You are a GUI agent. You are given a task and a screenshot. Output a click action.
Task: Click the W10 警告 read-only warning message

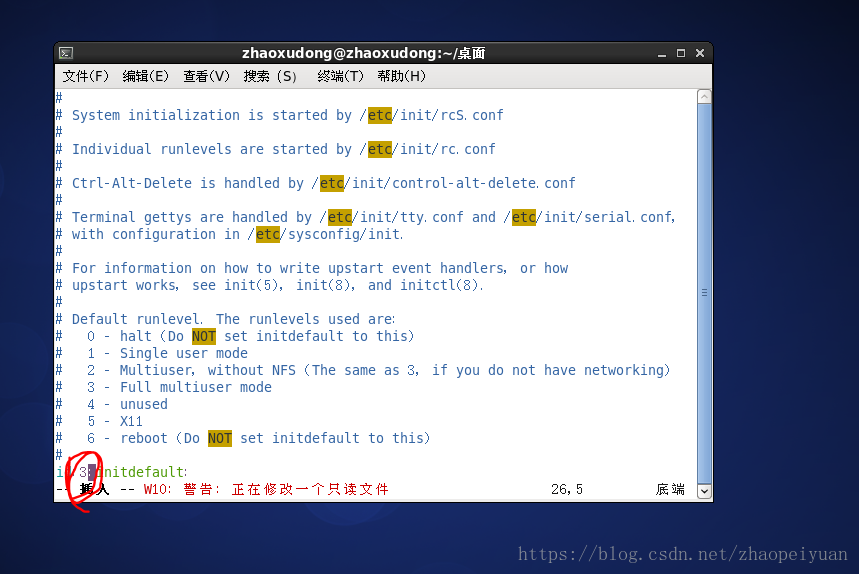[x=266, y=489]
